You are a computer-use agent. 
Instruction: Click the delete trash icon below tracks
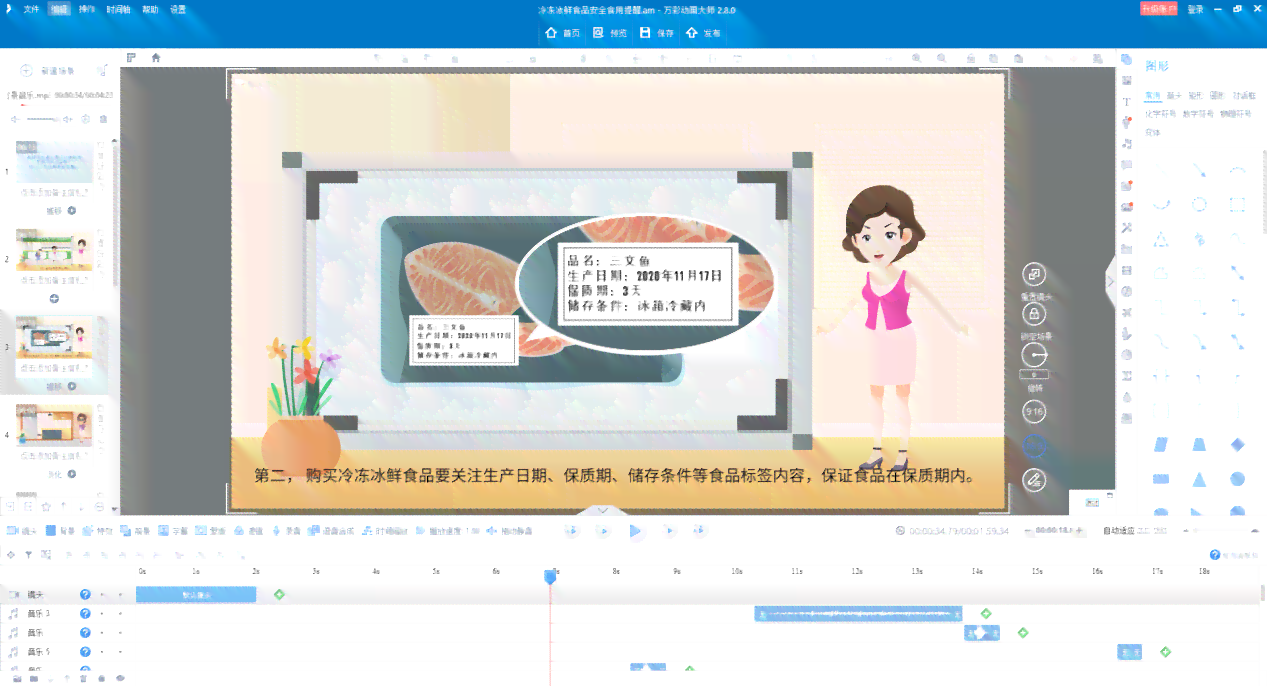pyautogui.click(x=84, y=678)
